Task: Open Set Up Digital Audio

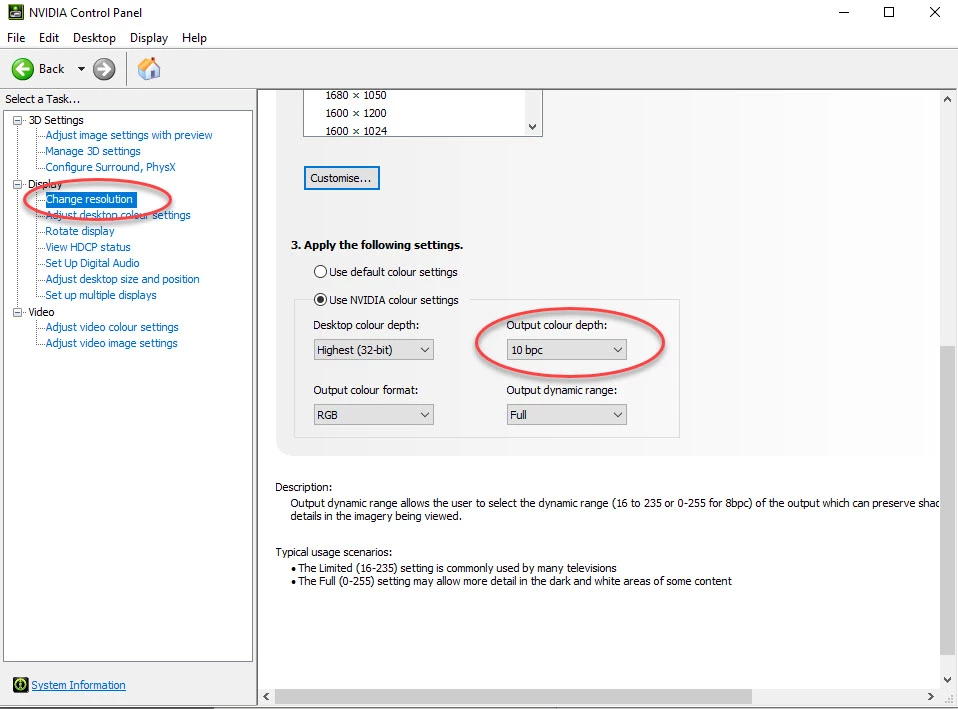Action: [x=92, y=263]
